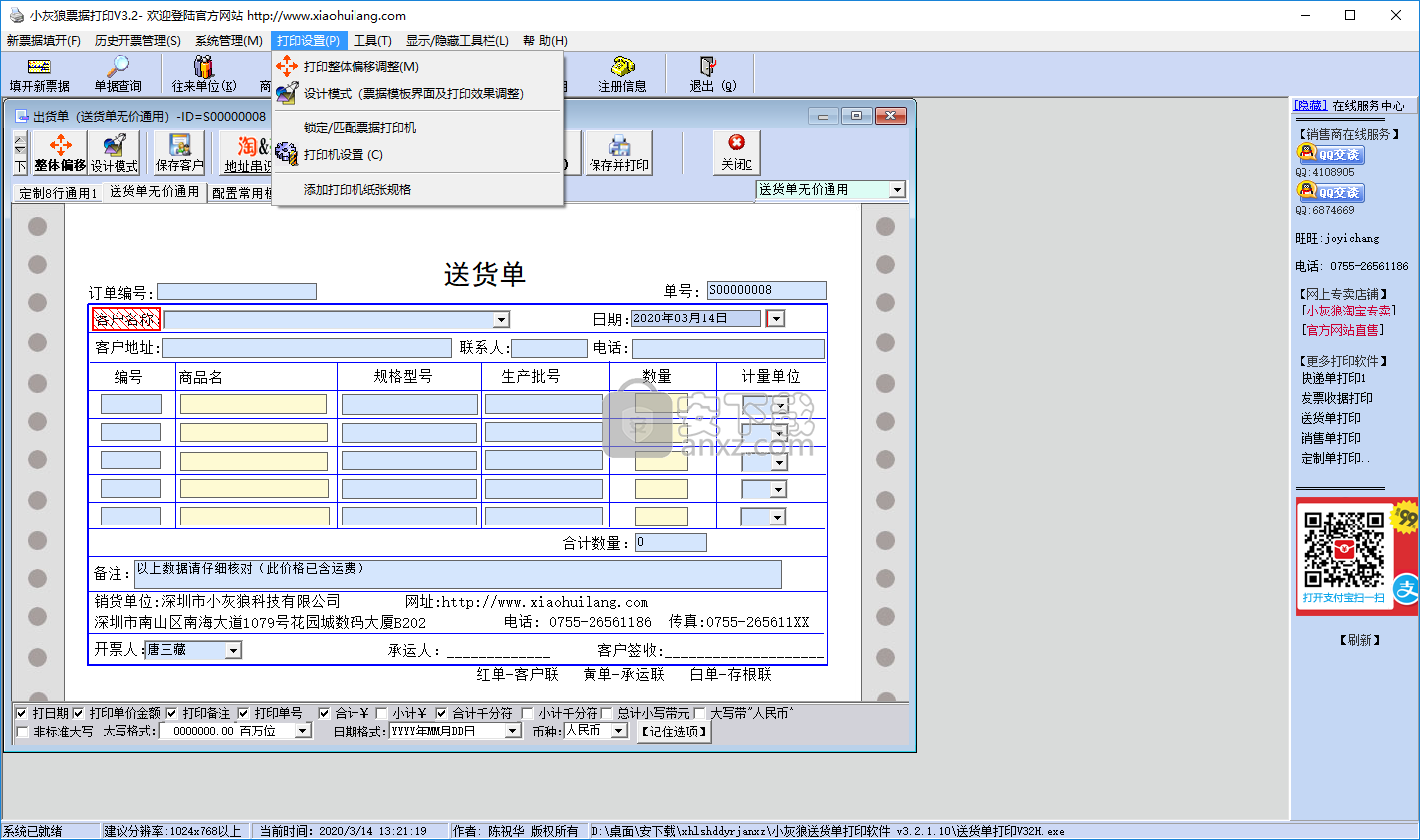Open 历史开票管理(S) menu
This screenshot has height=840, width=1420.
pyautogui.click(x=137, y=41)
